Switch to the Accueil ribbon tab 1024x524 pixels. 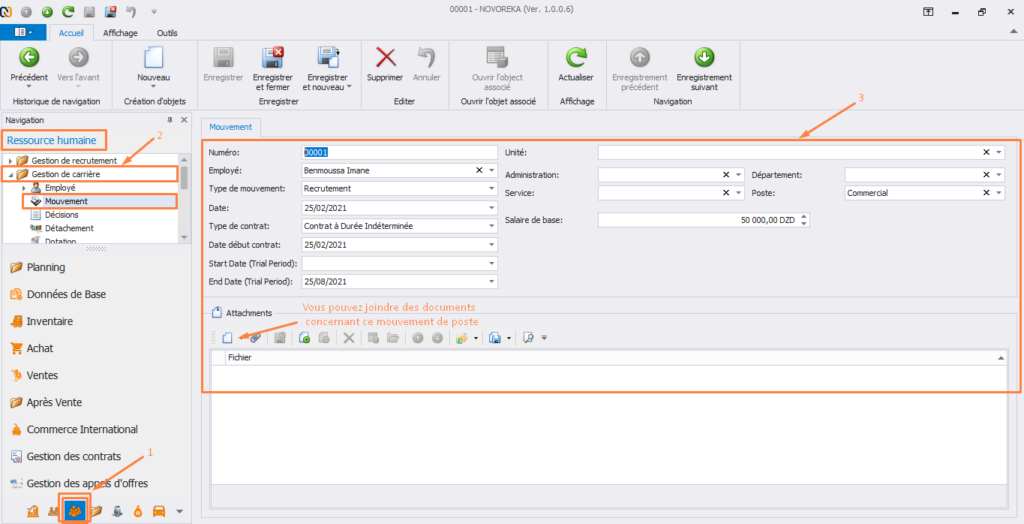click(x=71, y=33)
